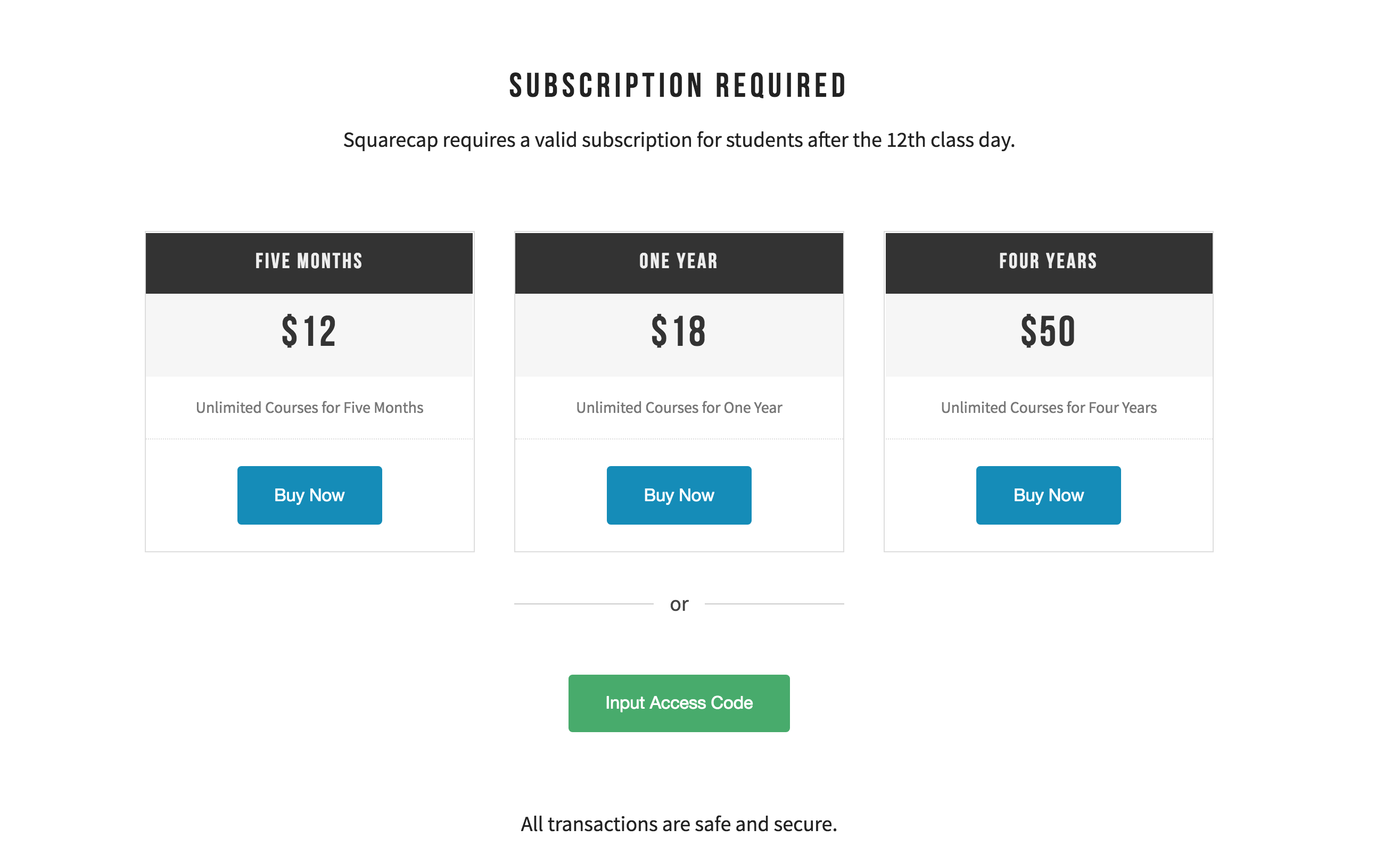The height and width of the screenshot is (846, 1400).
Task: Click the 'or' separator text
Action: point(678,604)
